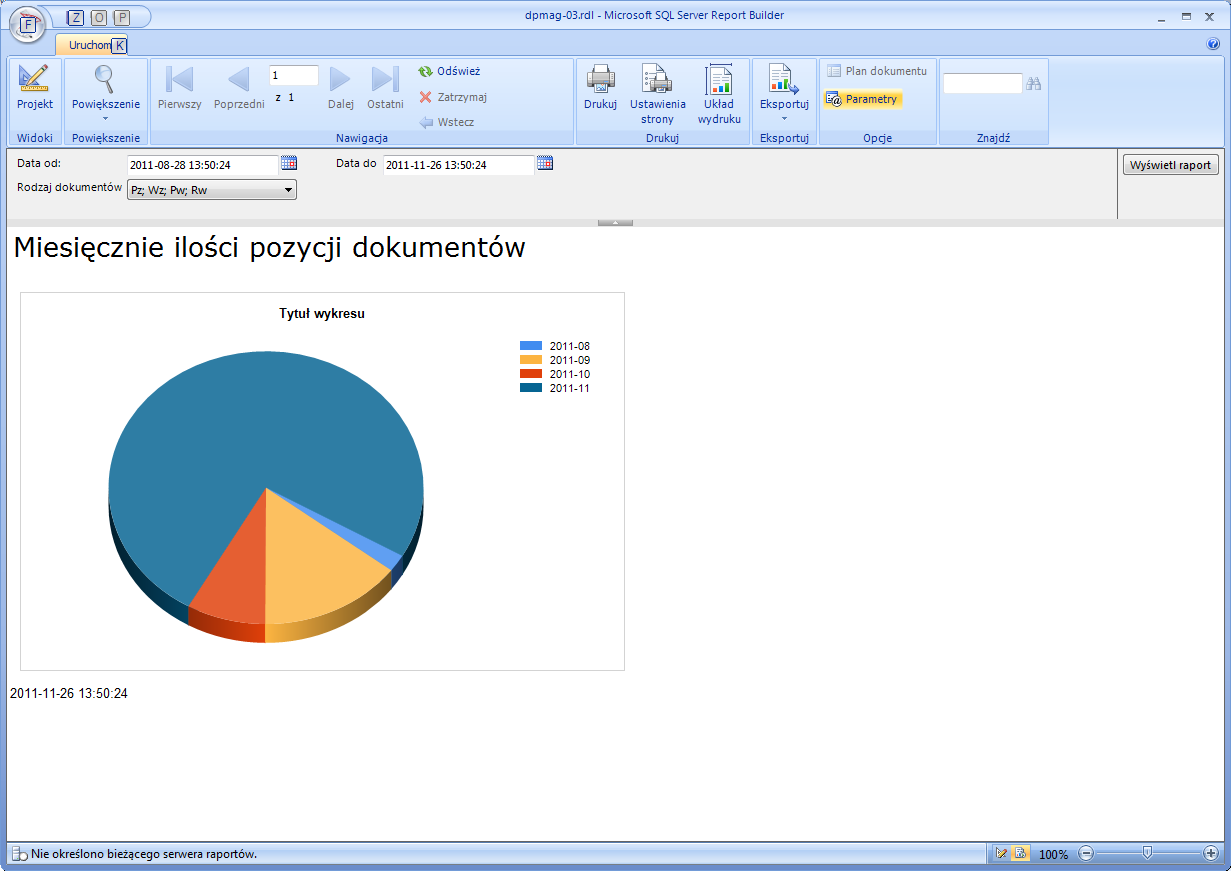
Task: Switch to Projekt design view
Action: coord(35,88)
